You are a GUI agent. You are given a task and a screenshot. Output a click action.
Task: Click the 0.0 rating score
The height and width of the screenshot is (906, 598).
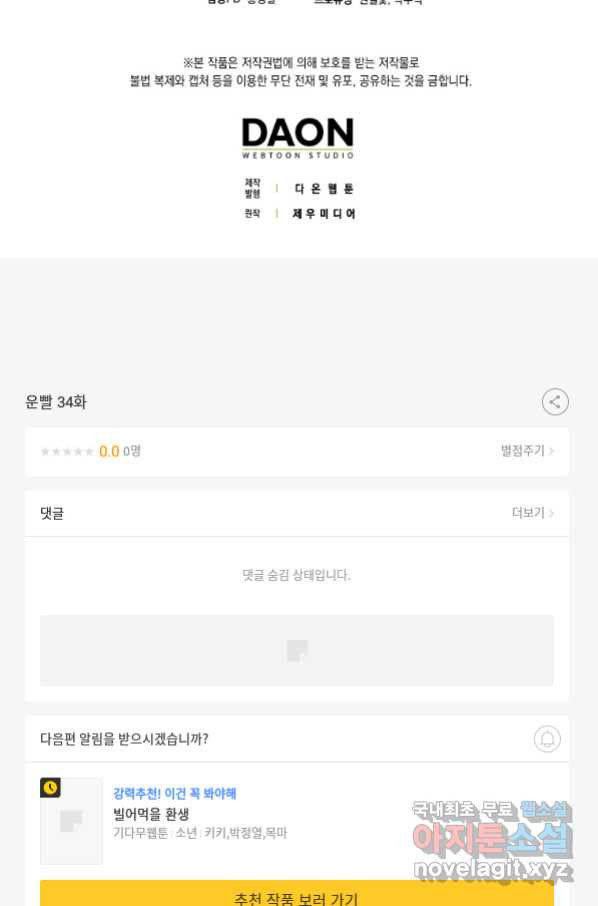109,451
